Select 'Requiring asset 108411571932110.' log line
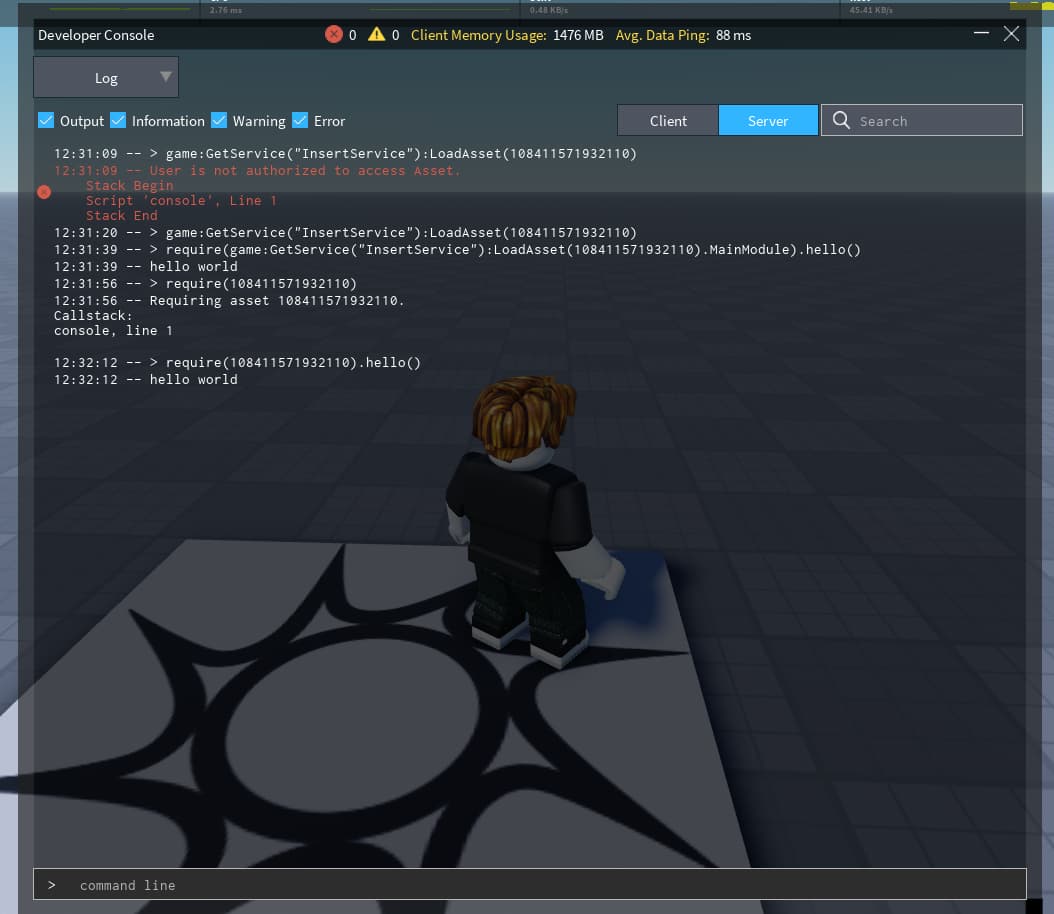Screen dimensions: 1054x914 [229, 300]
